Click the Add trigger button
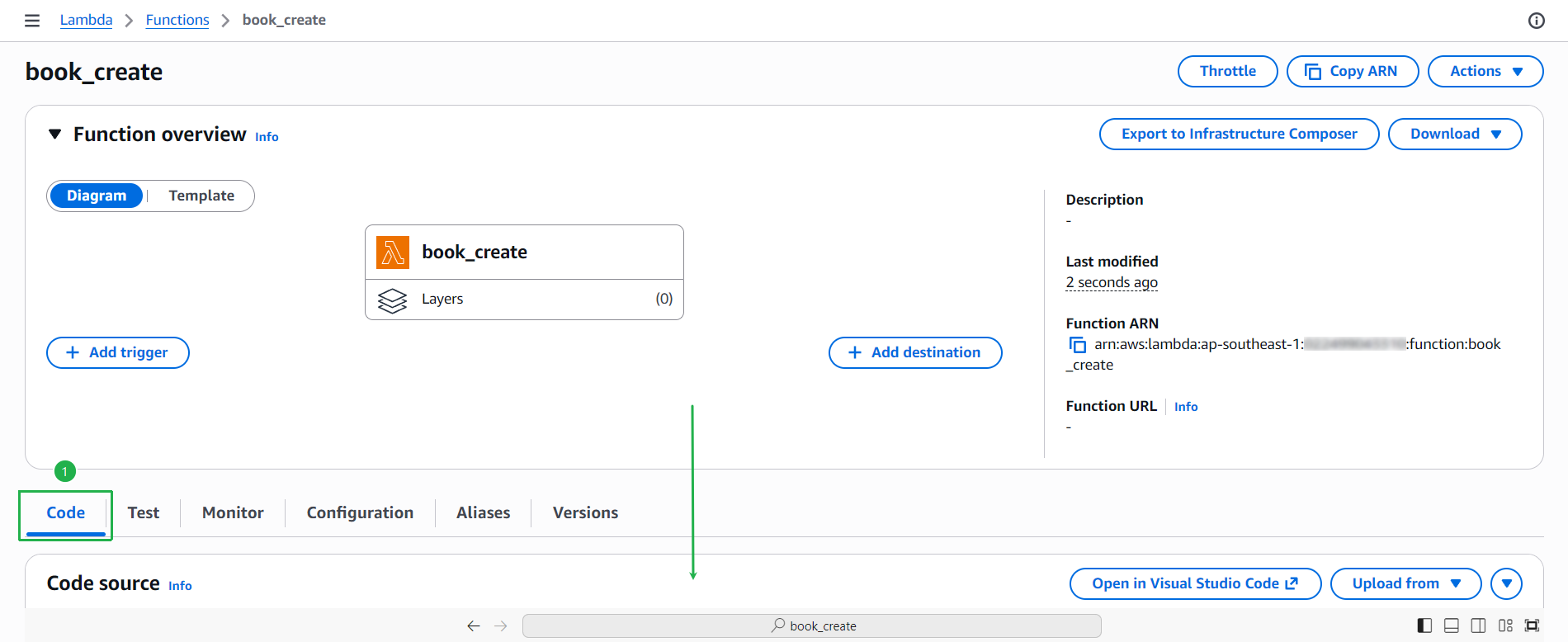This screenshot has height=642, width=1568. 118,352
